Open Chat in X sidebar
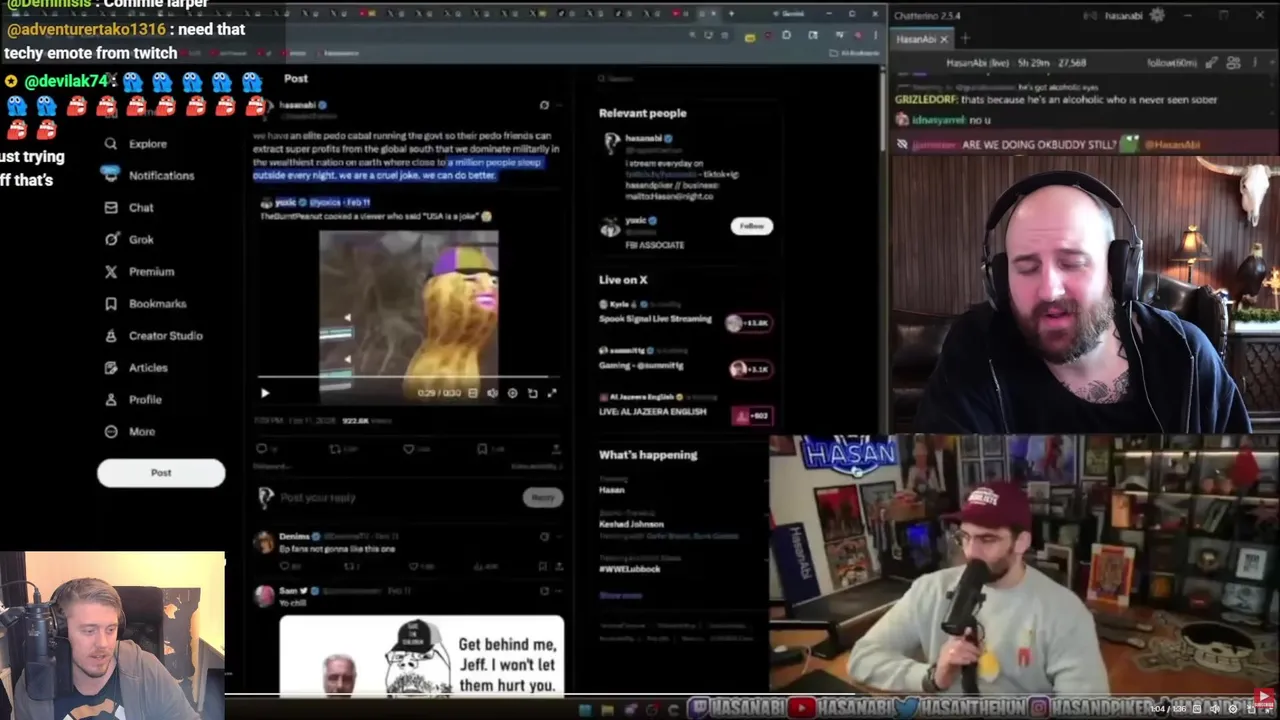 pos(129,207)
